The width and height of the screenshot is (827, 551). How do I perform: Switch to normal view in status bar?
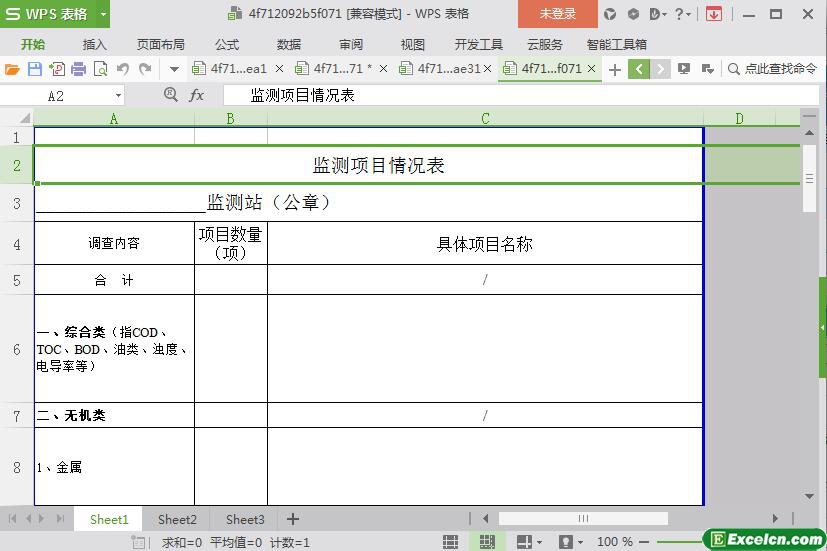[x=450, y=542]
